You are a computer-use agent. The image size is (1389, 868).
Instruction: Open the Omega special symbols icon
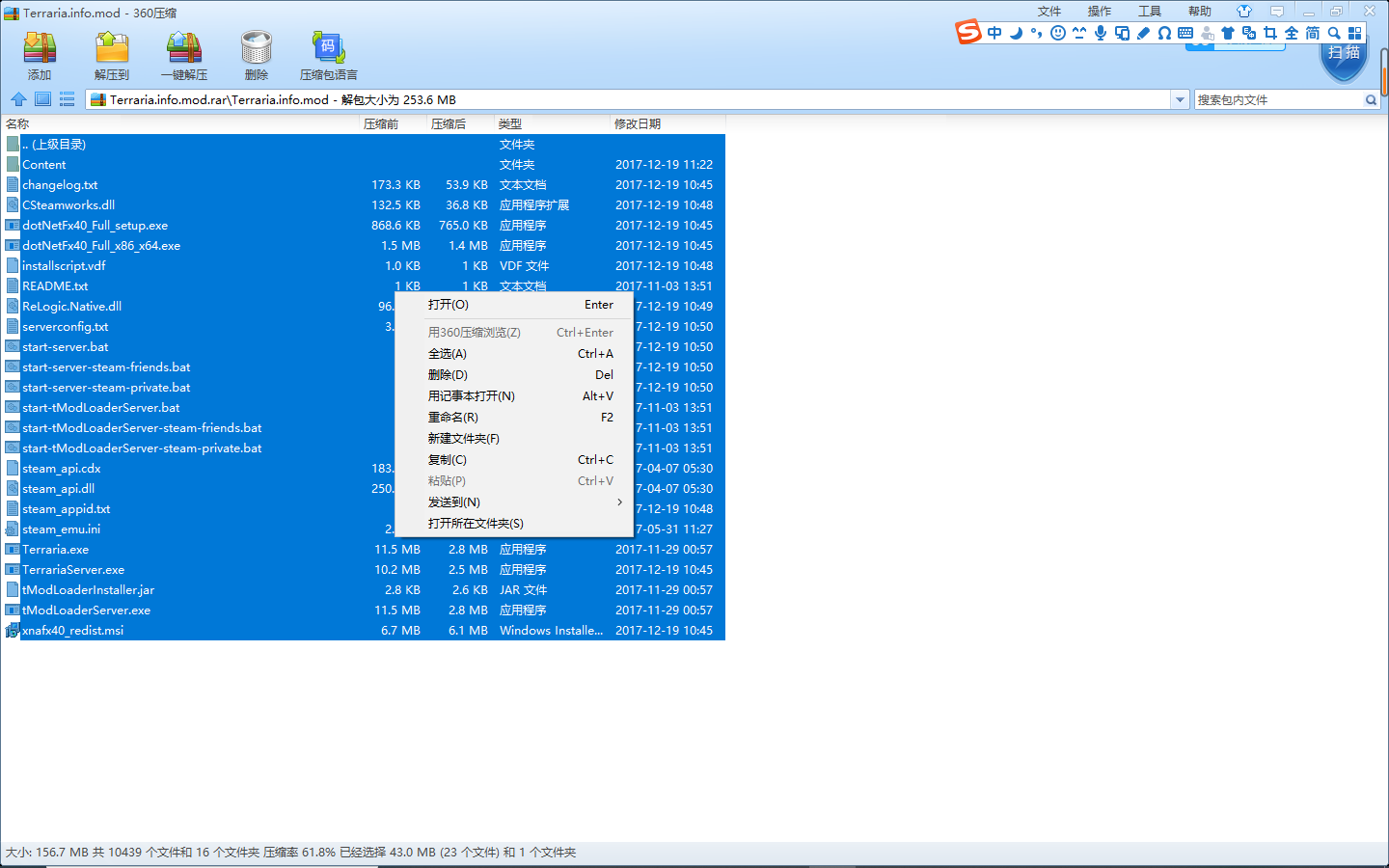pyautogui.click(x=1164, y=33)
